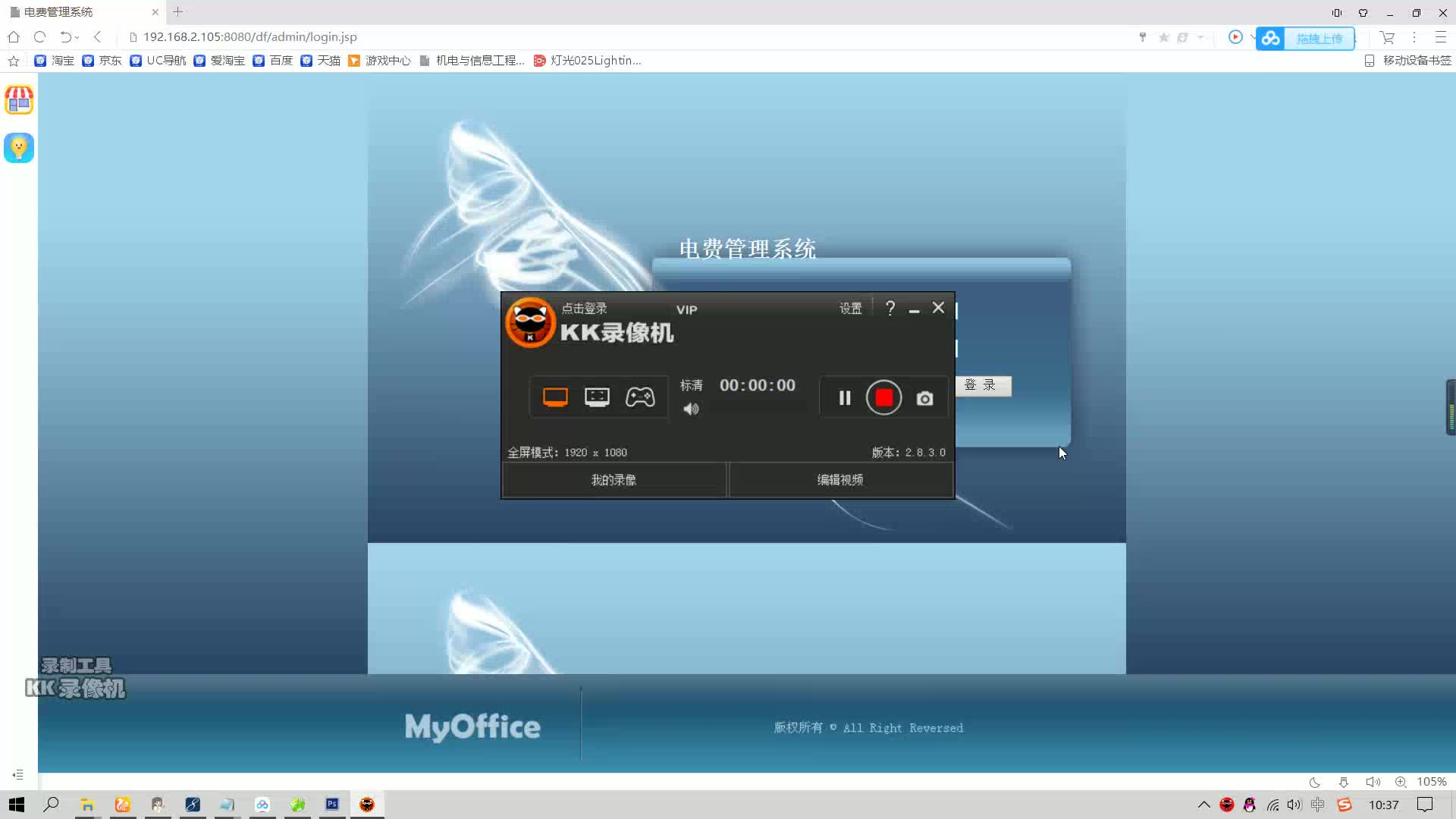The height and width of the screenshot is (819, 1456).
Task: Select fullscreen recording mode in KK录像机
Action: tap(555, 397)
